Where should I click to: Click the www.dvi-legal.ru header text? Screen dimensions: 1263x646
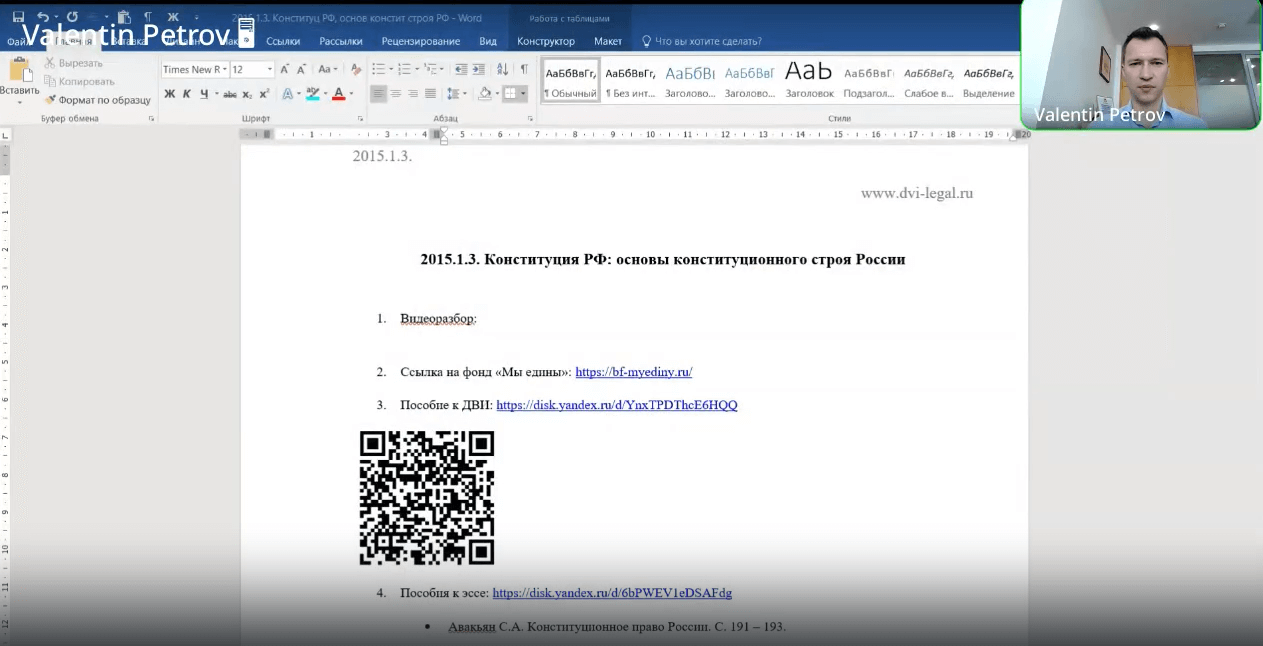(917, 193)
